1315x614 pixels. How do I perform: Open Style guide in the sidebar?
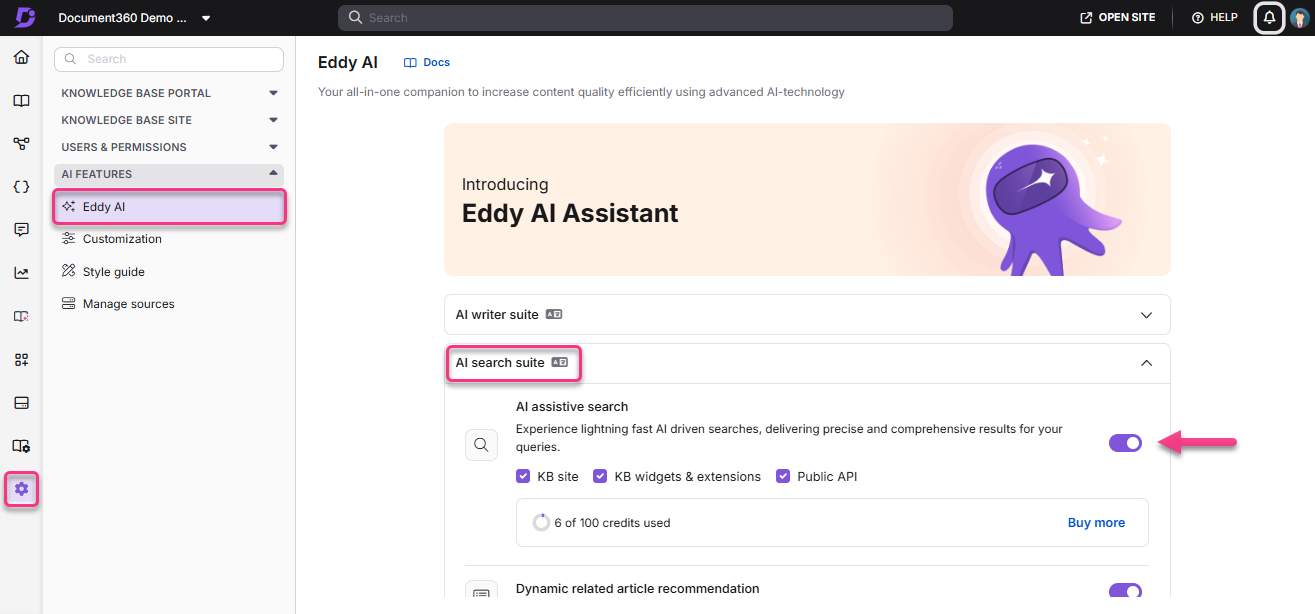click(x=113, y=271)
